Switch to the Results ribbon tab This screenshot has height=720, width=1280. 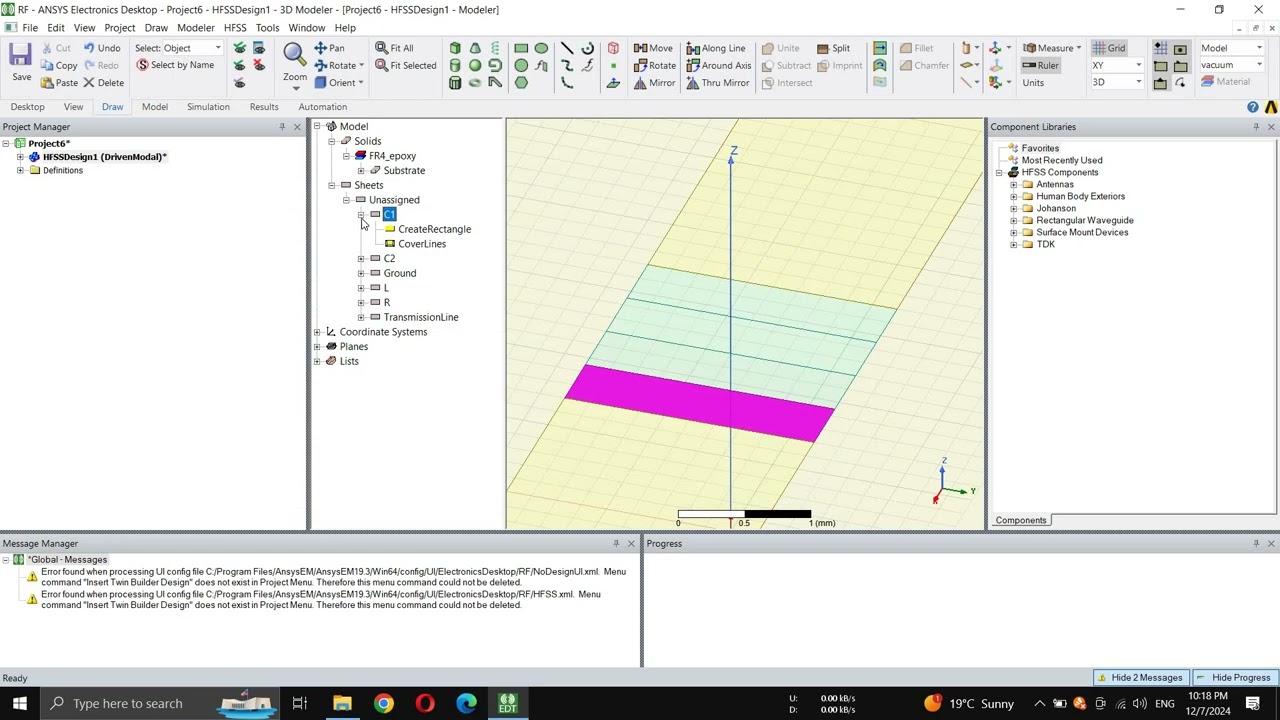pos(264,107)
